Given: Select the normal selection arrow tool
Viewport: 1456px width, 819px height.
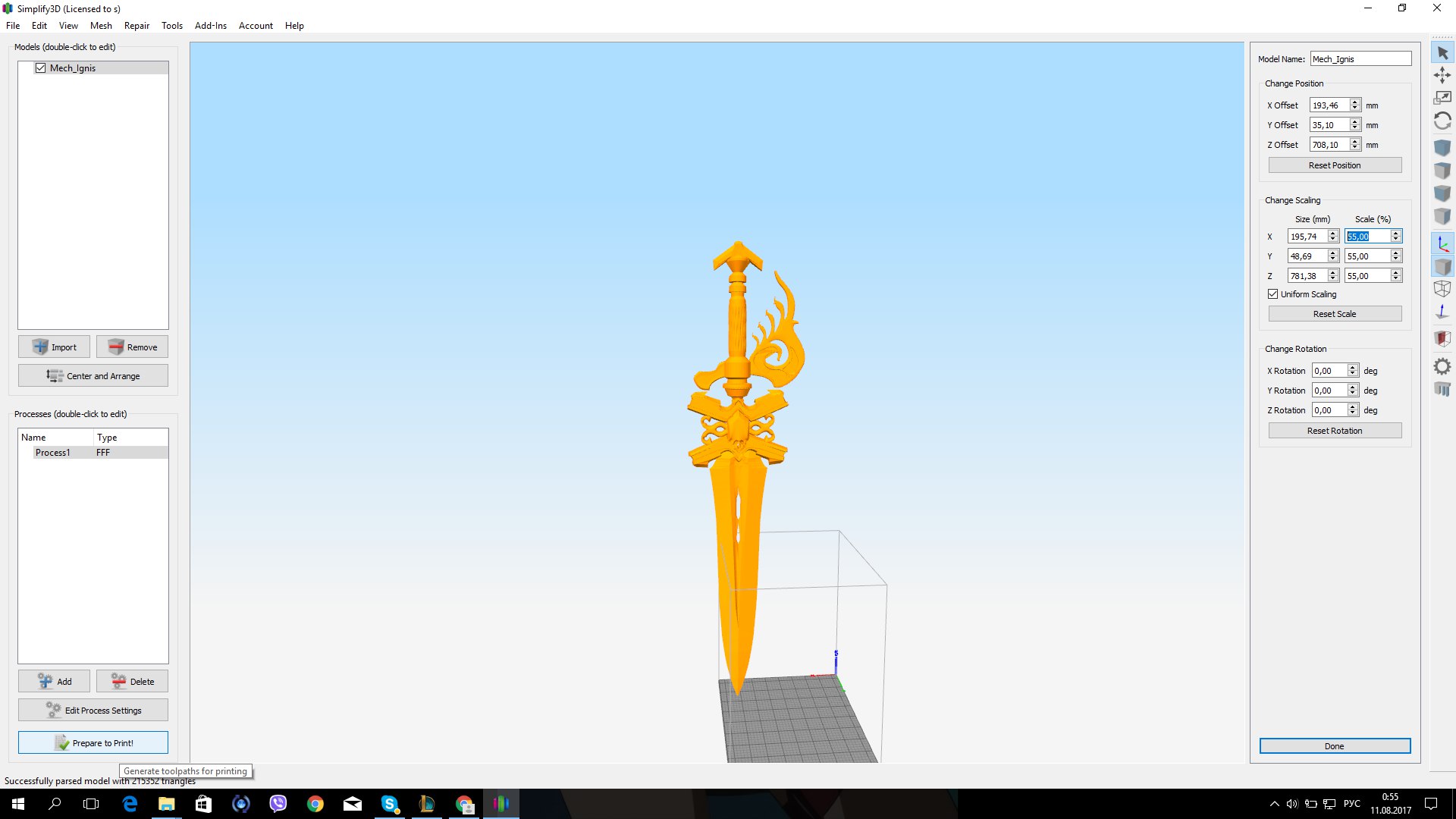Looking at the screenshot, I should pyautogui.click(x=1442, y=53).
